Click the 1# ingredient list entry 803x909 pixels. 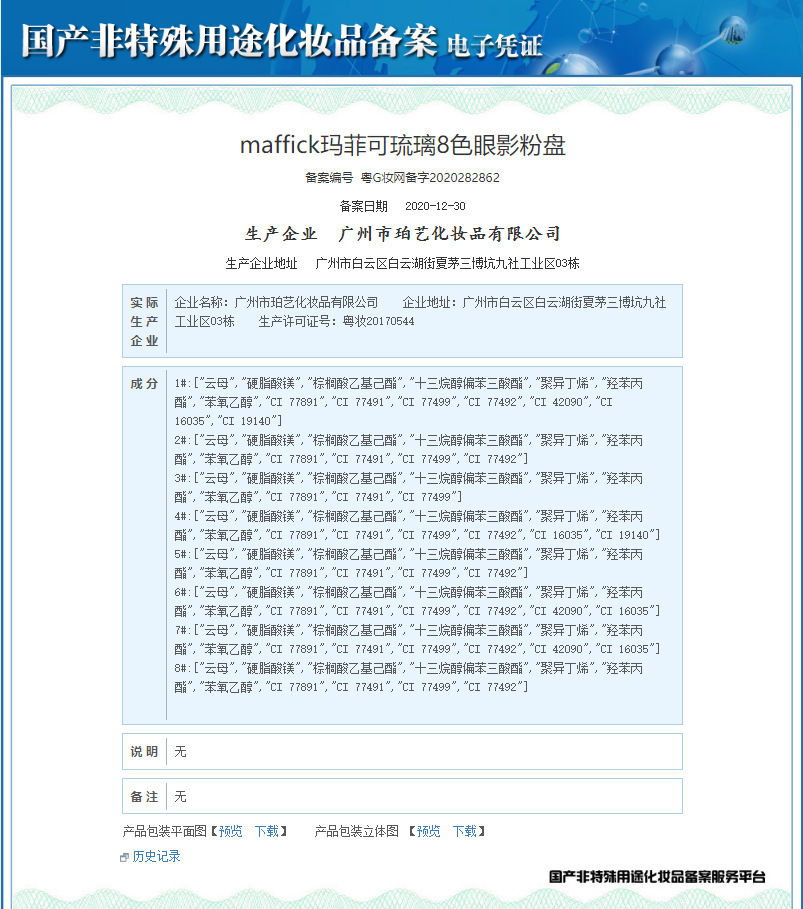409,402
